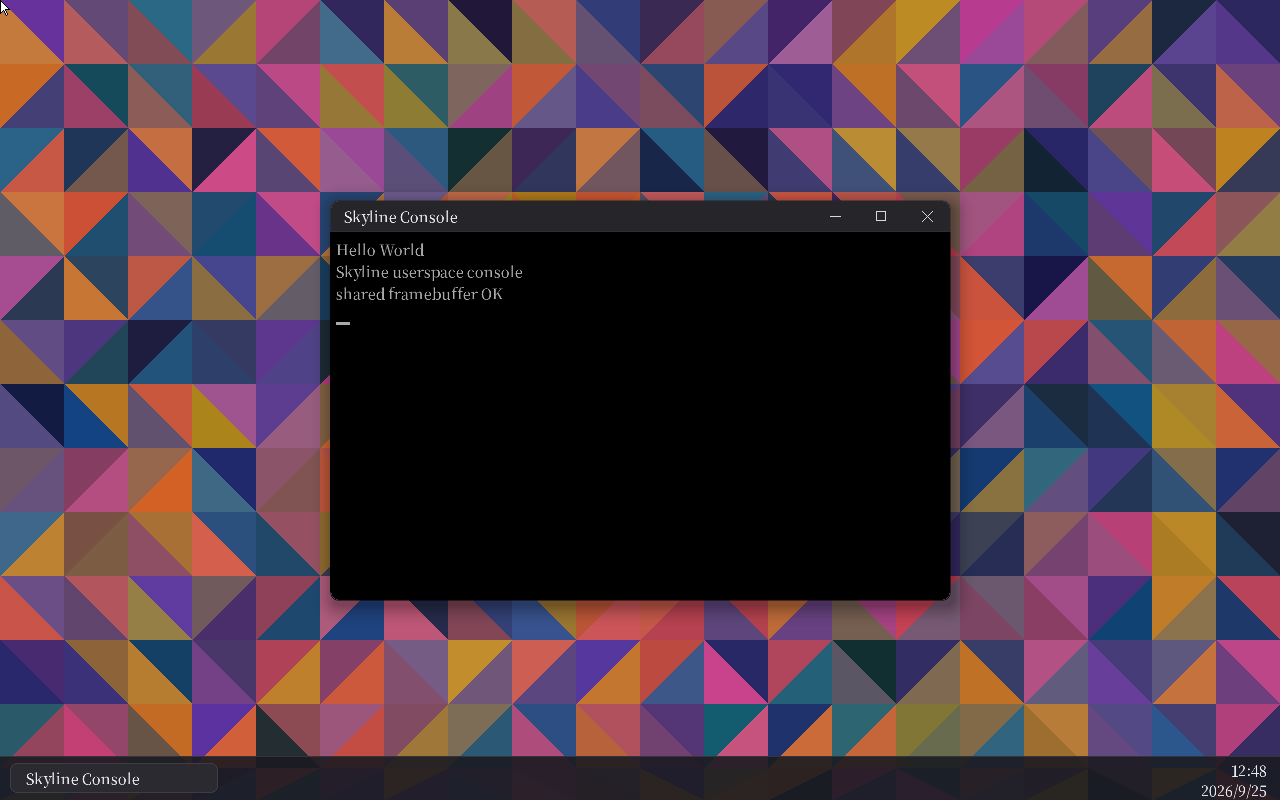Minimize the Skyline Console window

pyautogui.click(x=835, y=217)
